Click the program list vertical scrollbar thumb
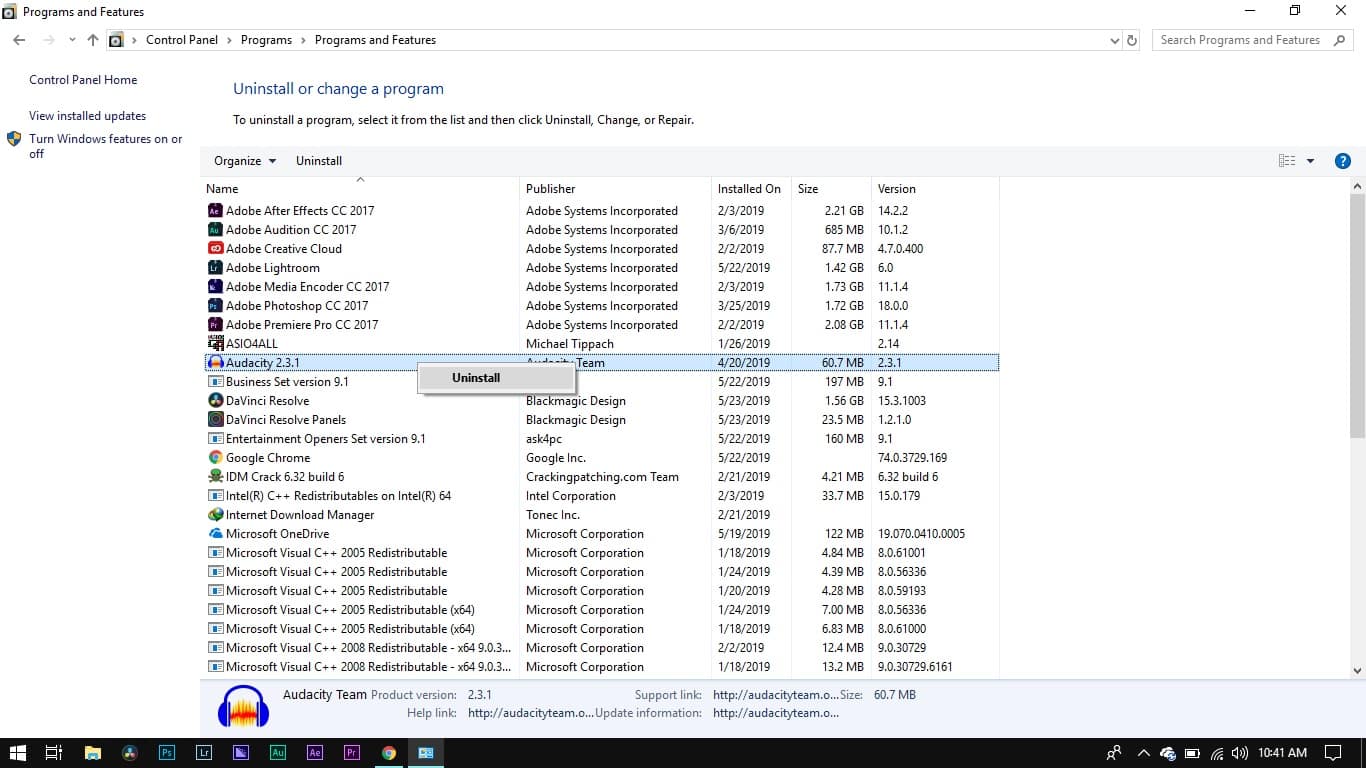The width and height of the screenshot is (1366, 768). click(x=1357, y=315)
